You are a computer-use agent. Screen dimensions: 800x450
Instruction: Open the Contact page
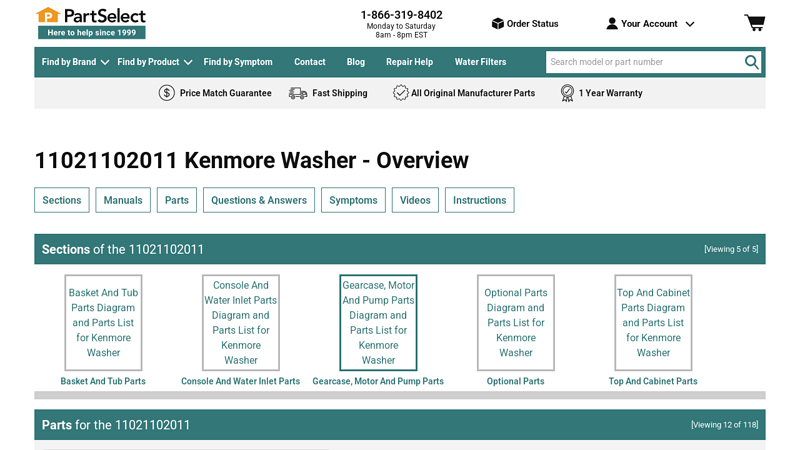pyautogui.click(x=310, y=62)
